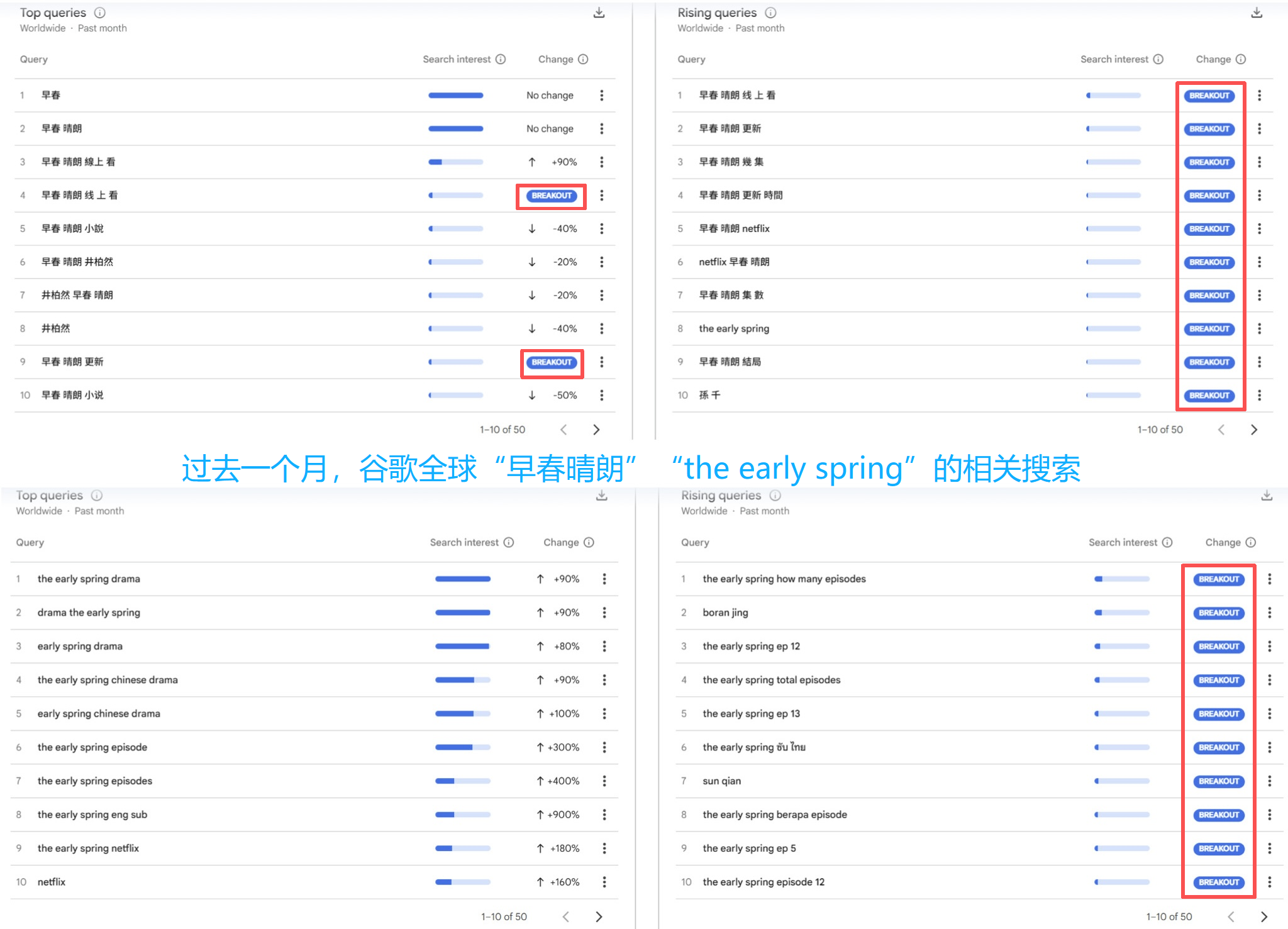Select the early spring ep 12 query
1288x929 pixels.
(751, 646)
